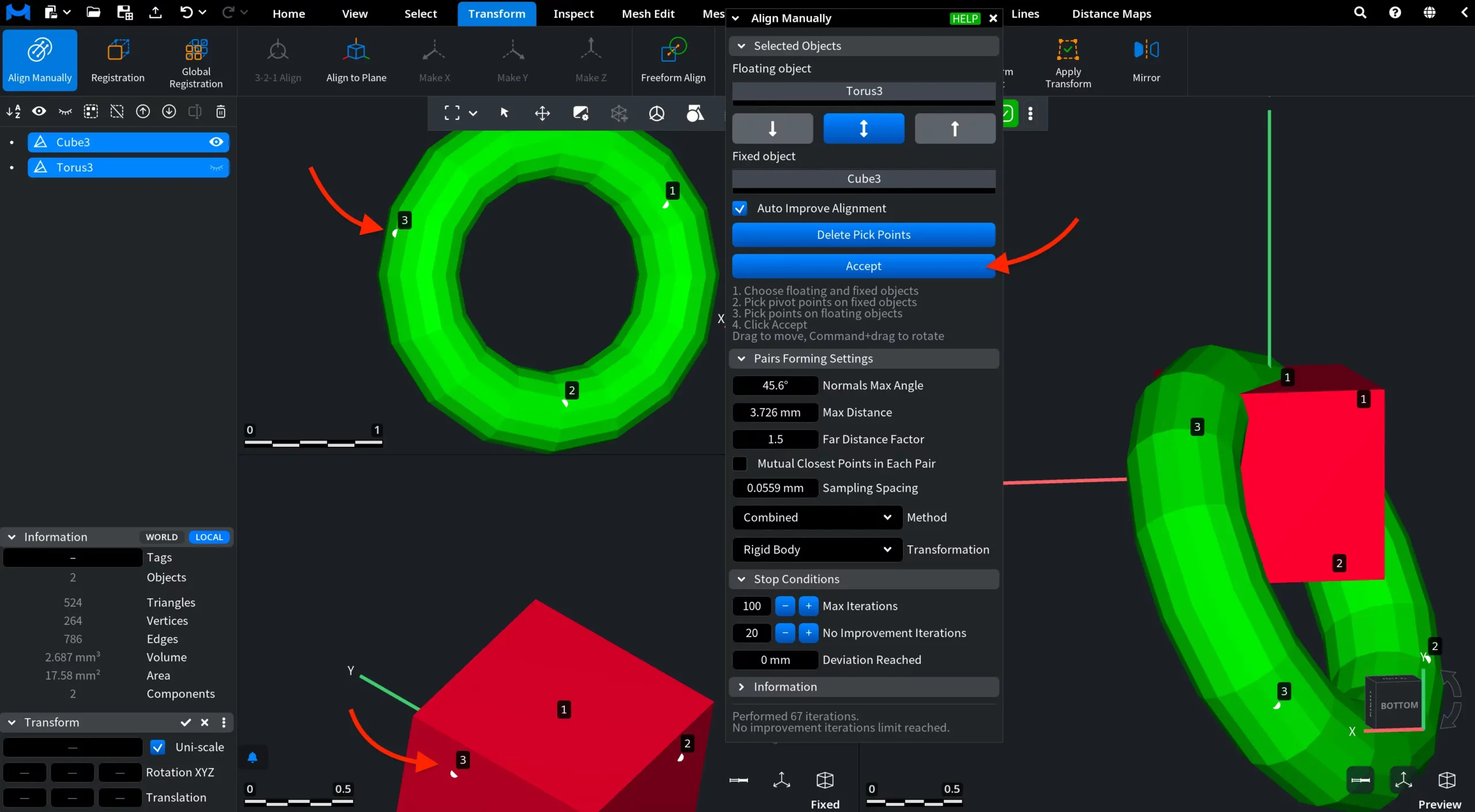This screenshot has height=812, width=1475.
Task: Click Delete Pick Points button
Action: [x=863, y=235]
